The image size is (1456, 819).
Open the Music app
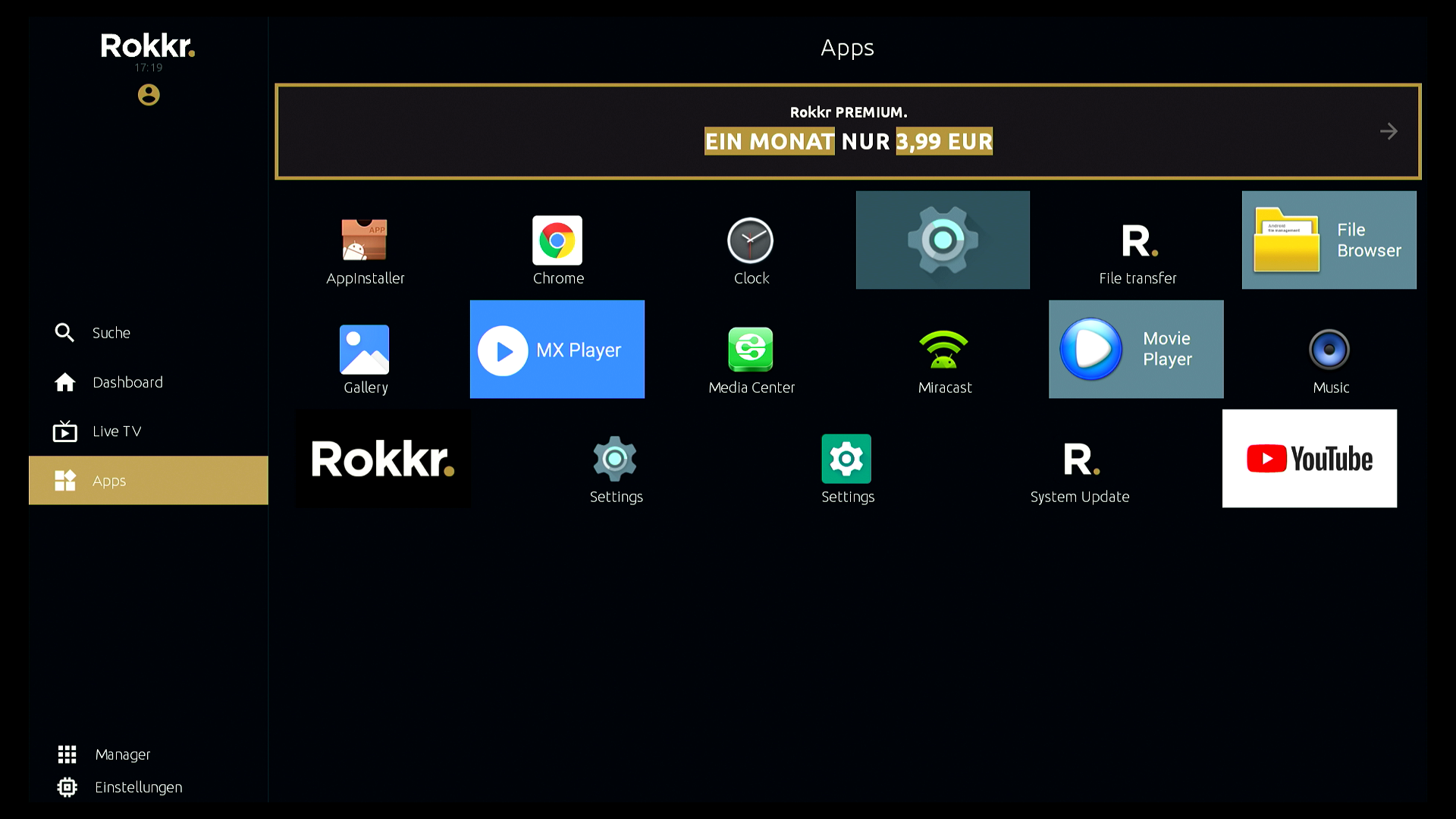click(1330, 360)
